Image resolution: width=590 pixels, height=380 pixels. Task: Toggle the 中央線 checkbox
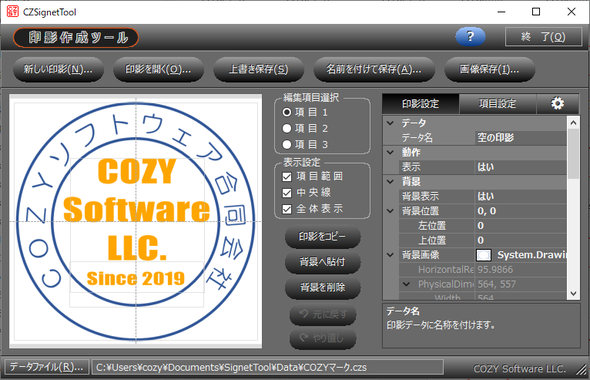(287, 193)
